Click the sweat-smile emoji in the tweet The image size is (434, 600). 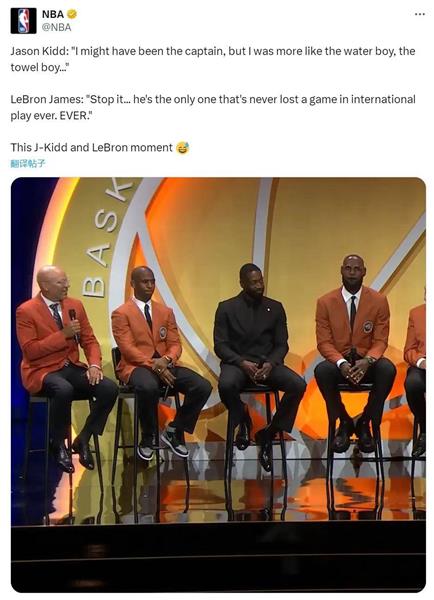pyautogui.click(x=183, y=148)
